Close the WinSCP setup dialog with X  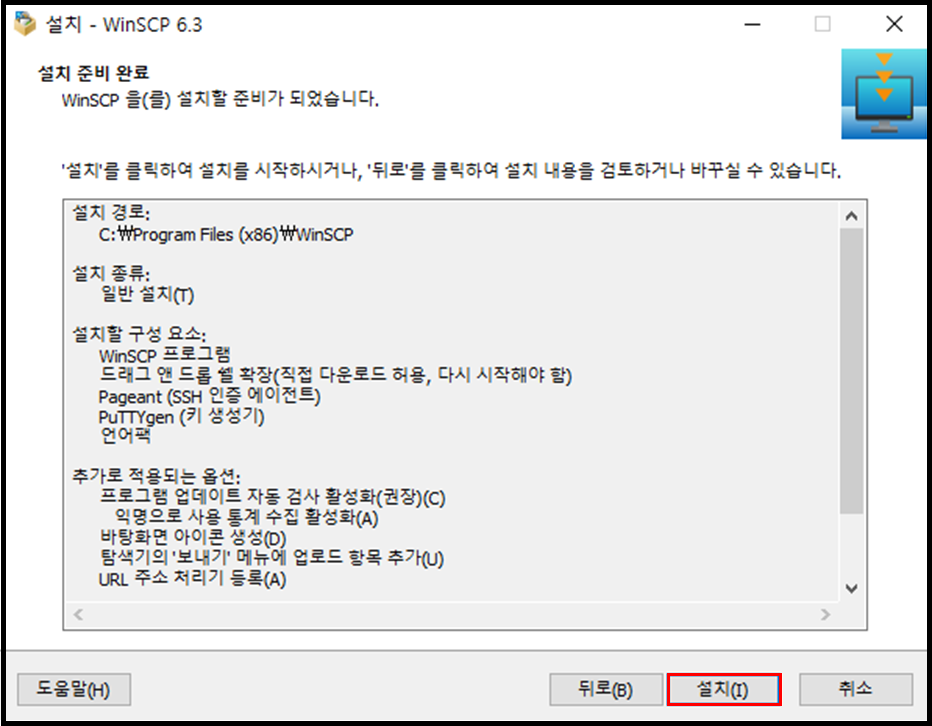(x=894, y=24)
